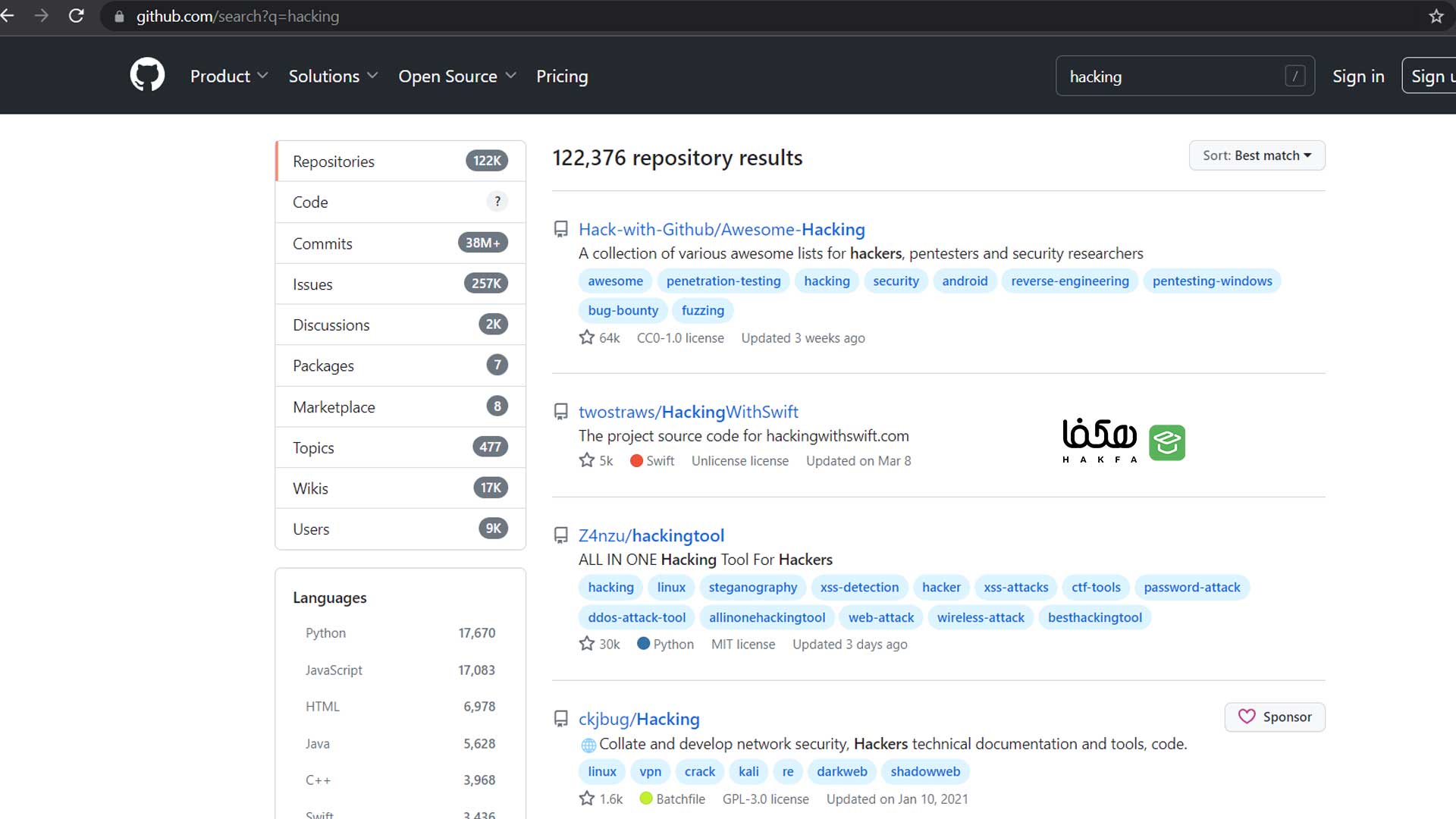Click the penetration-testing topic tag
The height and width of the screenshot is (819, 1456).
tap(723, 281)
